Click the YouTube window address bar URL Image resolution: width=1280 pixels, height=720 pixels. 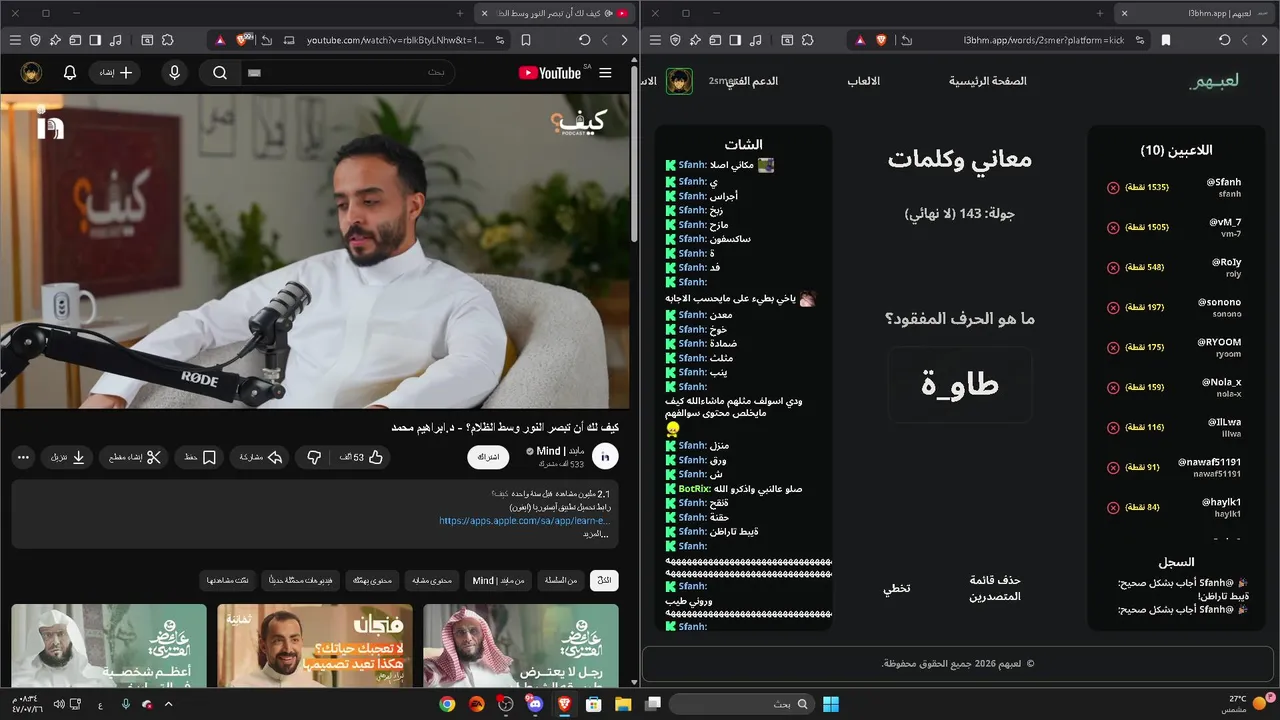pyautogui.click(x=395, y=40)
